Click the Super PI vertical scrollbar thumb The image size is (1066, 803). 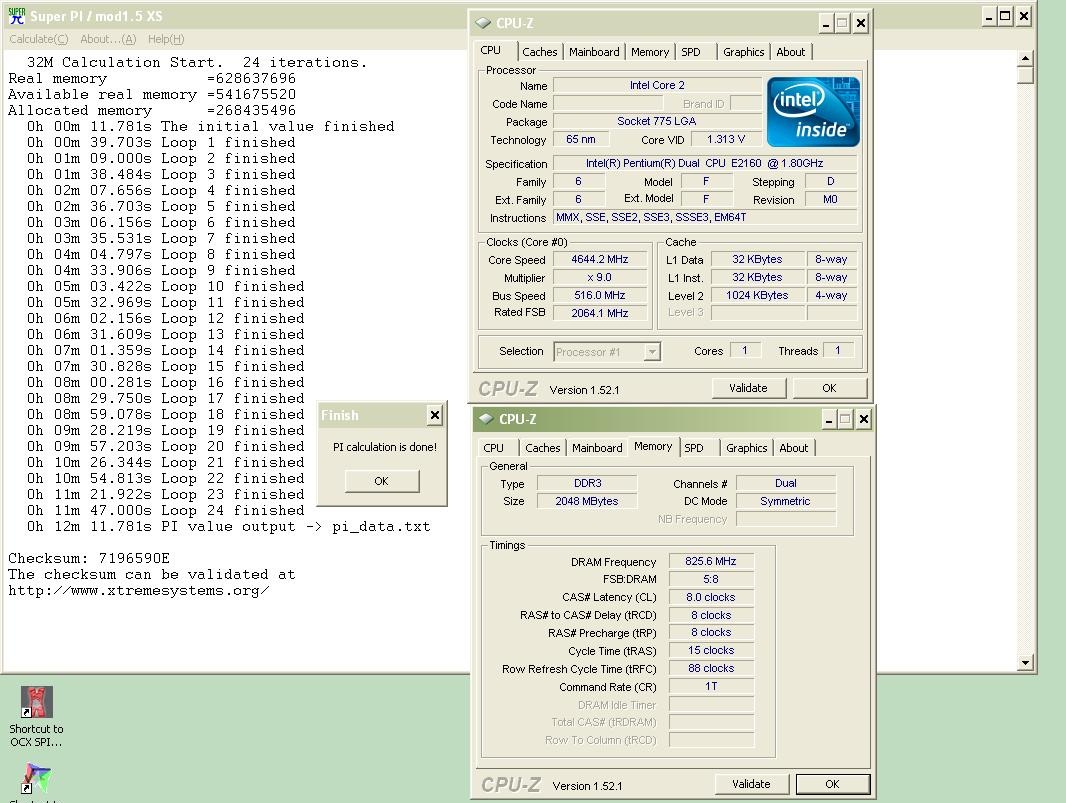click(1026, 75)
